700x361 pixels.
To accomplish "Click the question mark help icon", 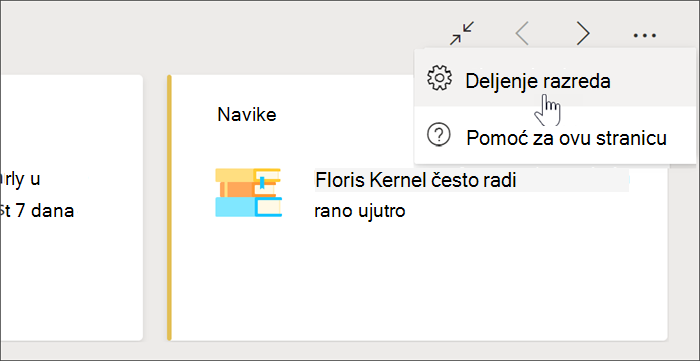I will tap(439, 135).
